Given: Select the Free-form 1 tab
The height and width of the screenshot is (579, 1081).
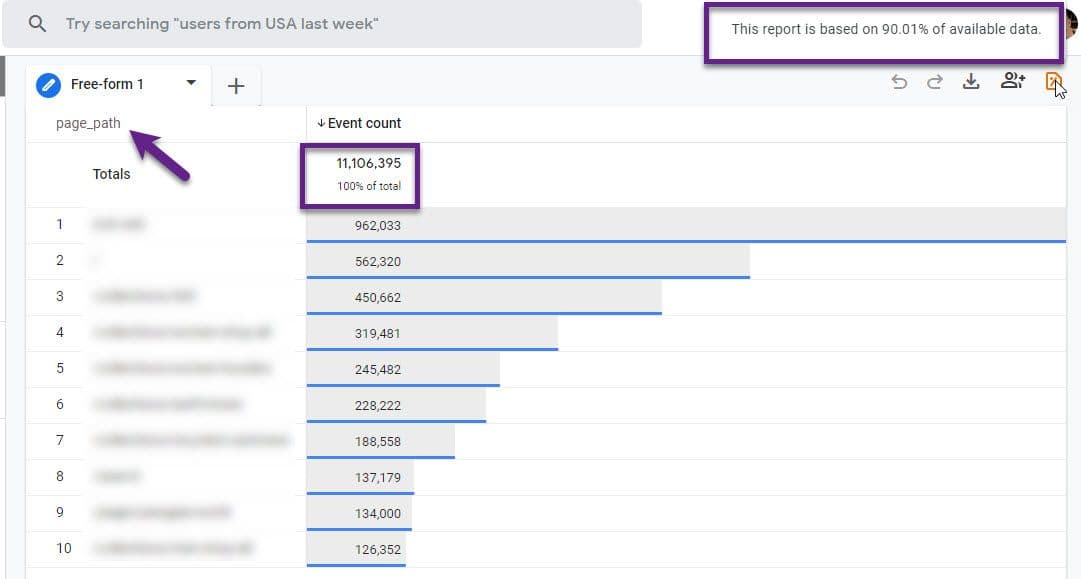Looking at the screenshot, I should click(x=107, y=85).
